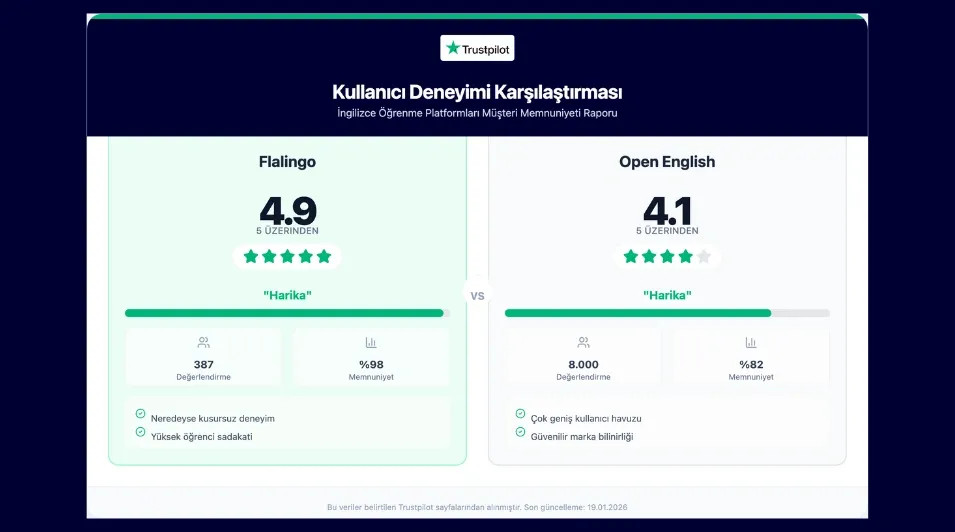Click the bar chart icon above %82

point(751,342)
